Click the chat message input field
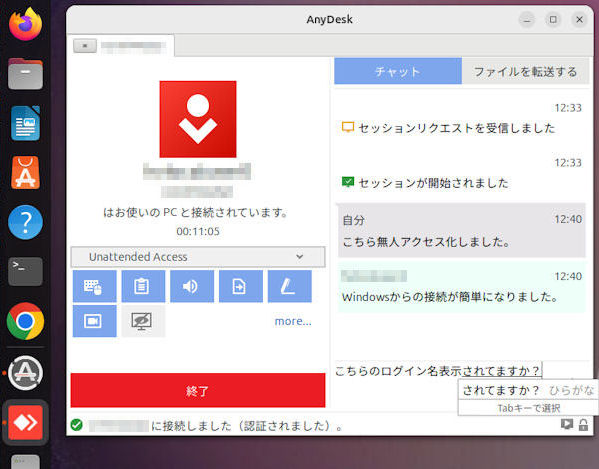This screenshot has height=469, width=599. click(x=462, y=370)
